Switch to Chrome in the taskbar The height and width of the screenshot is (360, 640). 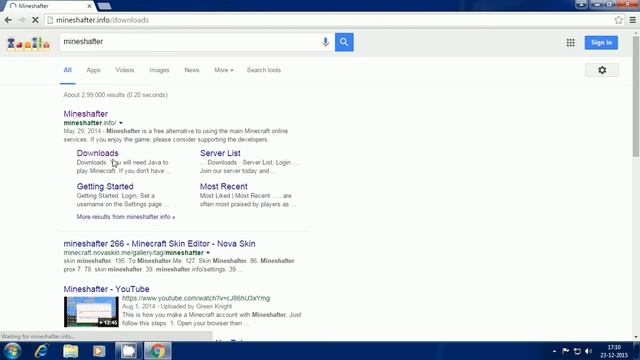[x=158, y=351]
